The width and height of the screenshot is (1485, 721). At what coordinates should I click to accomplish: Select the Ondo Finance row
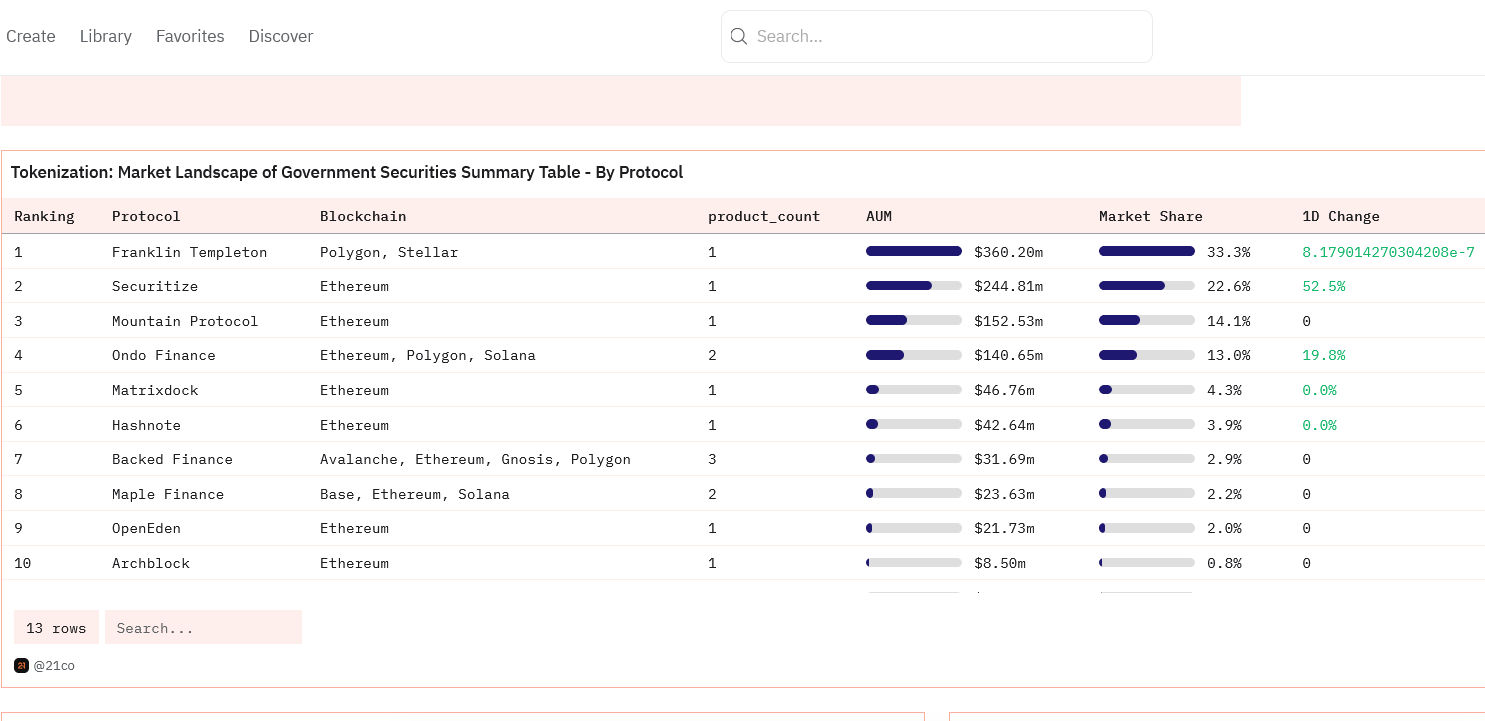pos(743,355)
